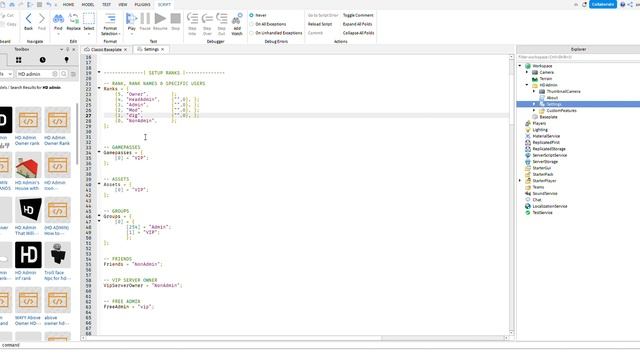Expand the StarterPlayer node
This screenshot has width=640, height=360.
[520, 180]
